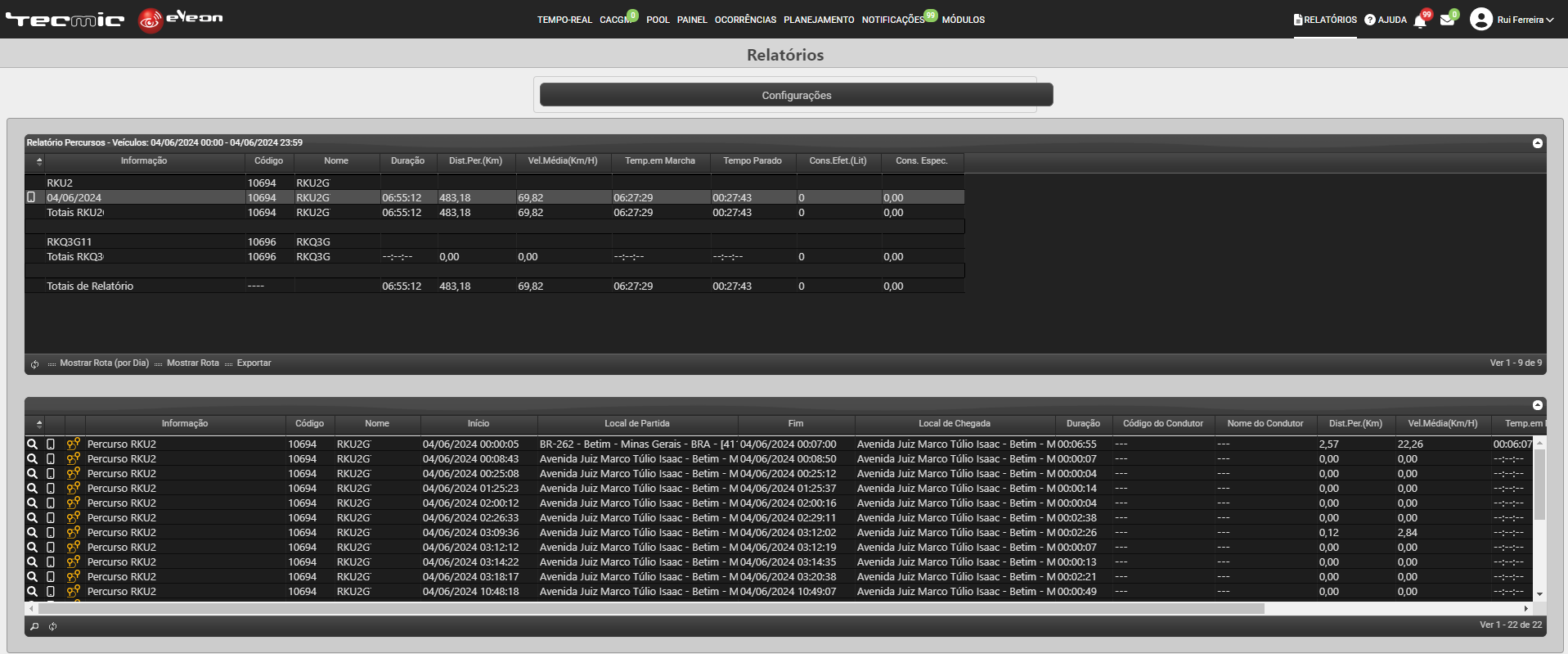Click the horizontal scrollbar of the routes table
Image resolution: width=1568 pixels, height=654 pixels.
coord(650,608)
